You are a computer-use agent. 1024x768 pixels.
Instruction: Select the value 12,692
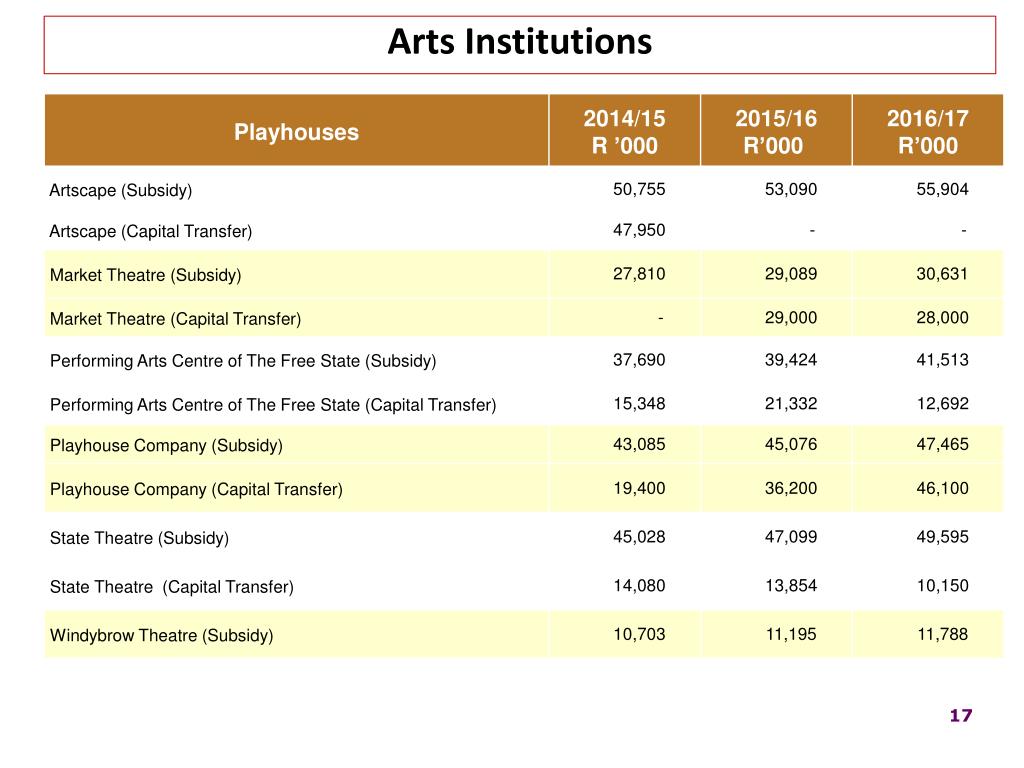(942, 404)
